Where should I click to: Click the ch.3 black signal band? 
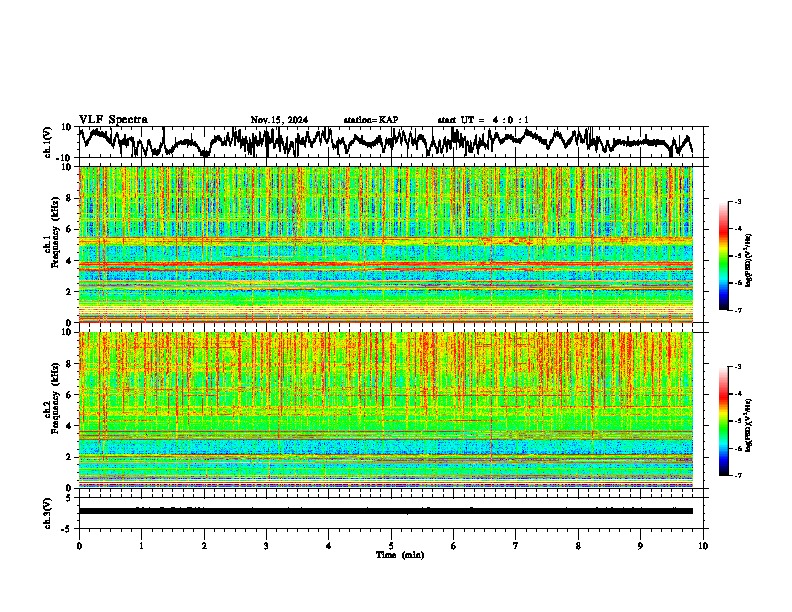pos(386,511)
